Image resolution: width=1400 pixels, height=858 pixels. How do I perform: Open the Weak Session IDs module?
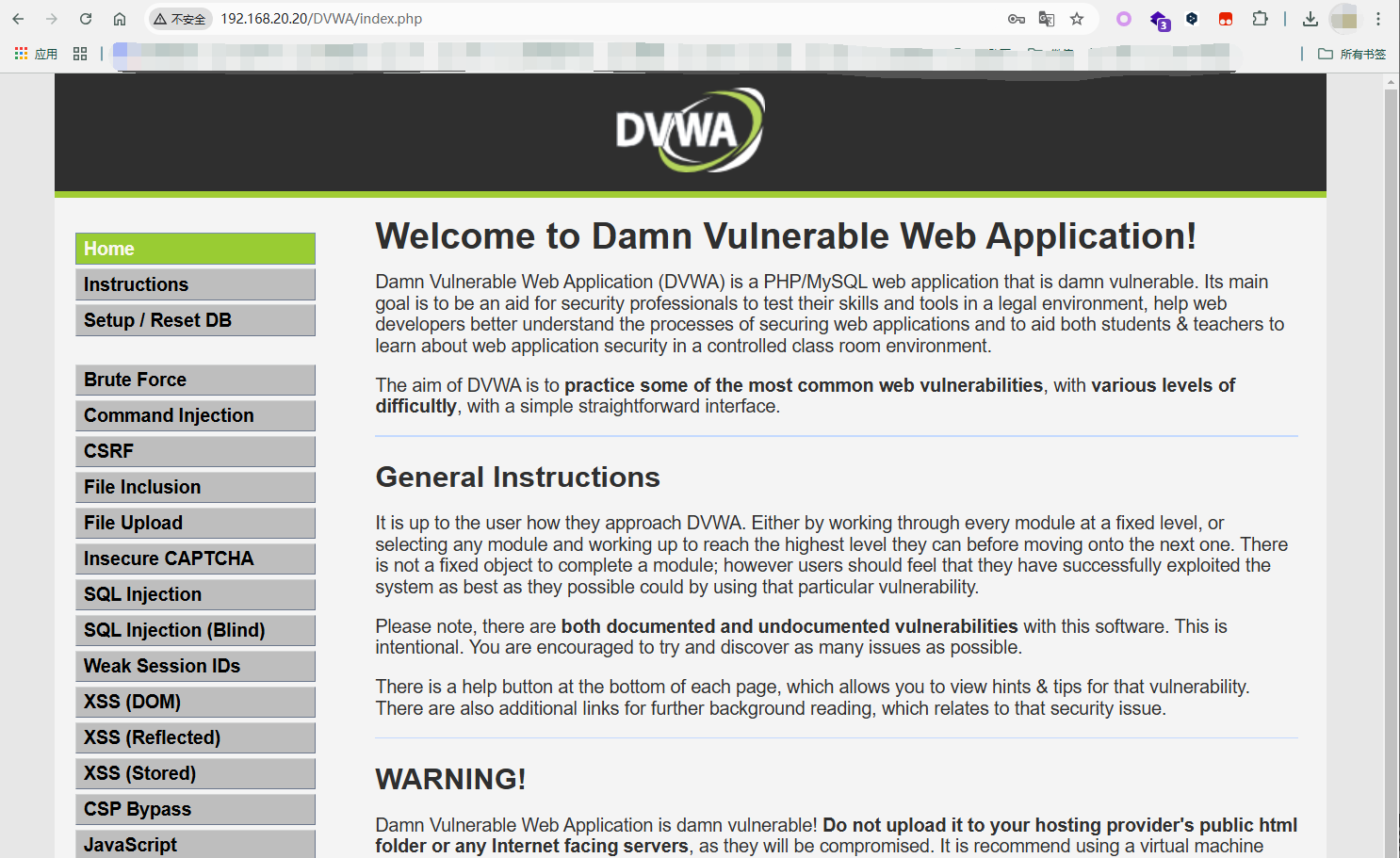coord(195,666)
